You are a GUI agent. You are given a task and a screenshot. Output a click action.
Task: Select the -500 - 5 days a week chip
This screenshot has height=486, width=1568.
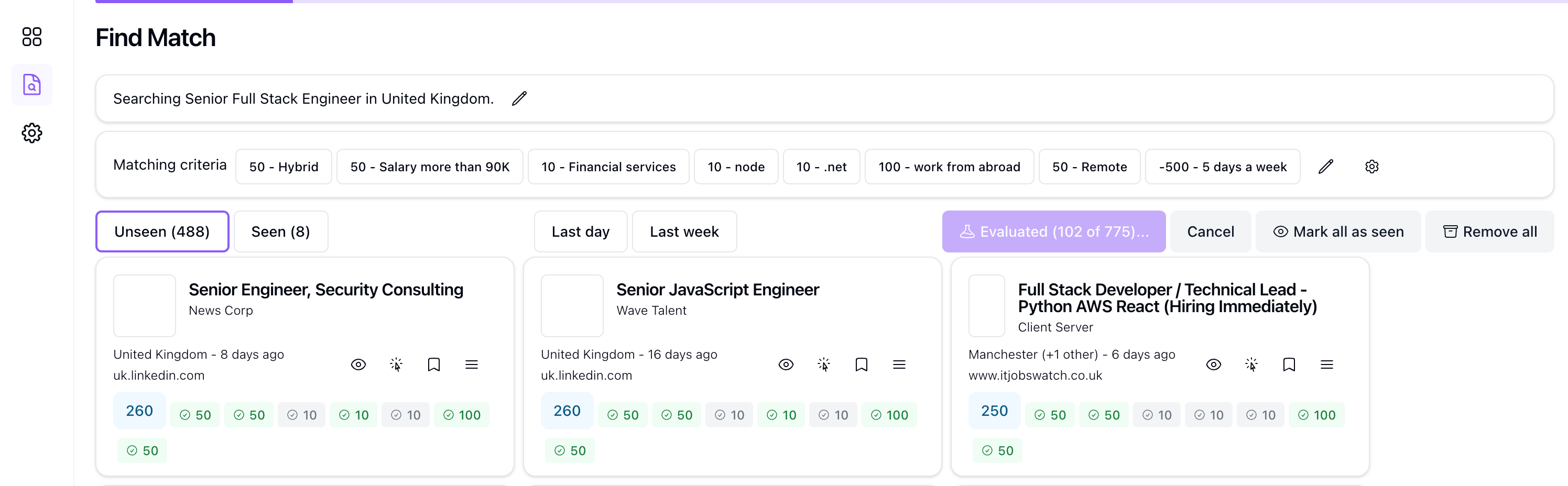[x=1223, y=167]
